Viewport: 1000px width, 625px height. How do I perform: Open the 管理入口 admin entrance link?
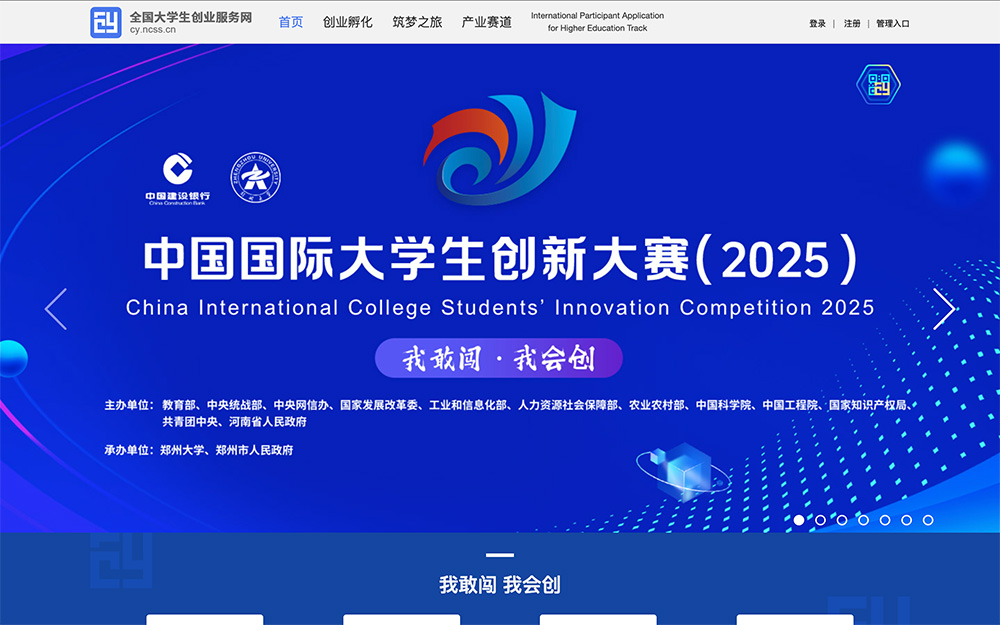click(893, 24)
